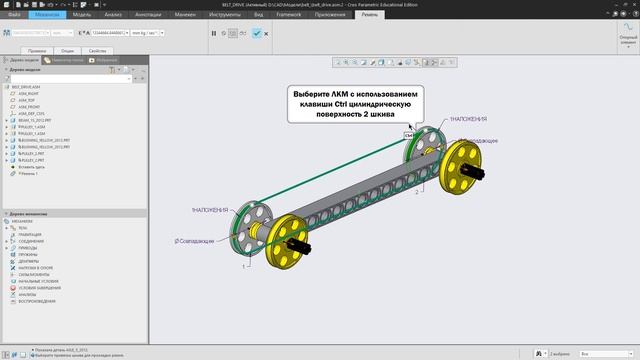Open the E*A value dropdown arrow
Screen dimensions: 640x360
(x=127, y=33)
